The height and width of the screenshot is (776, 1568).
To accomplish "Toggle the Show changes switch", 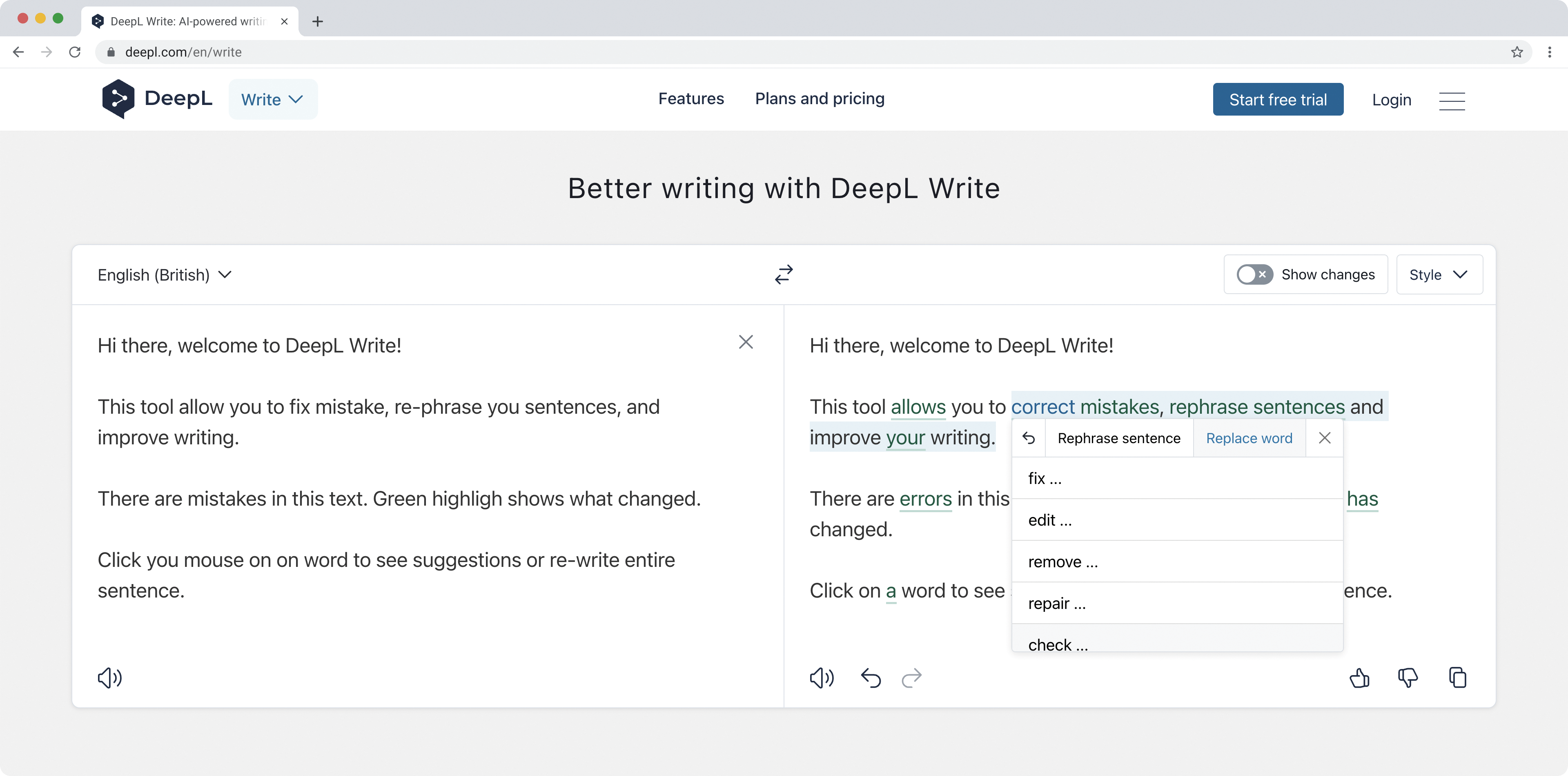I will click(x=1254, y=274).
